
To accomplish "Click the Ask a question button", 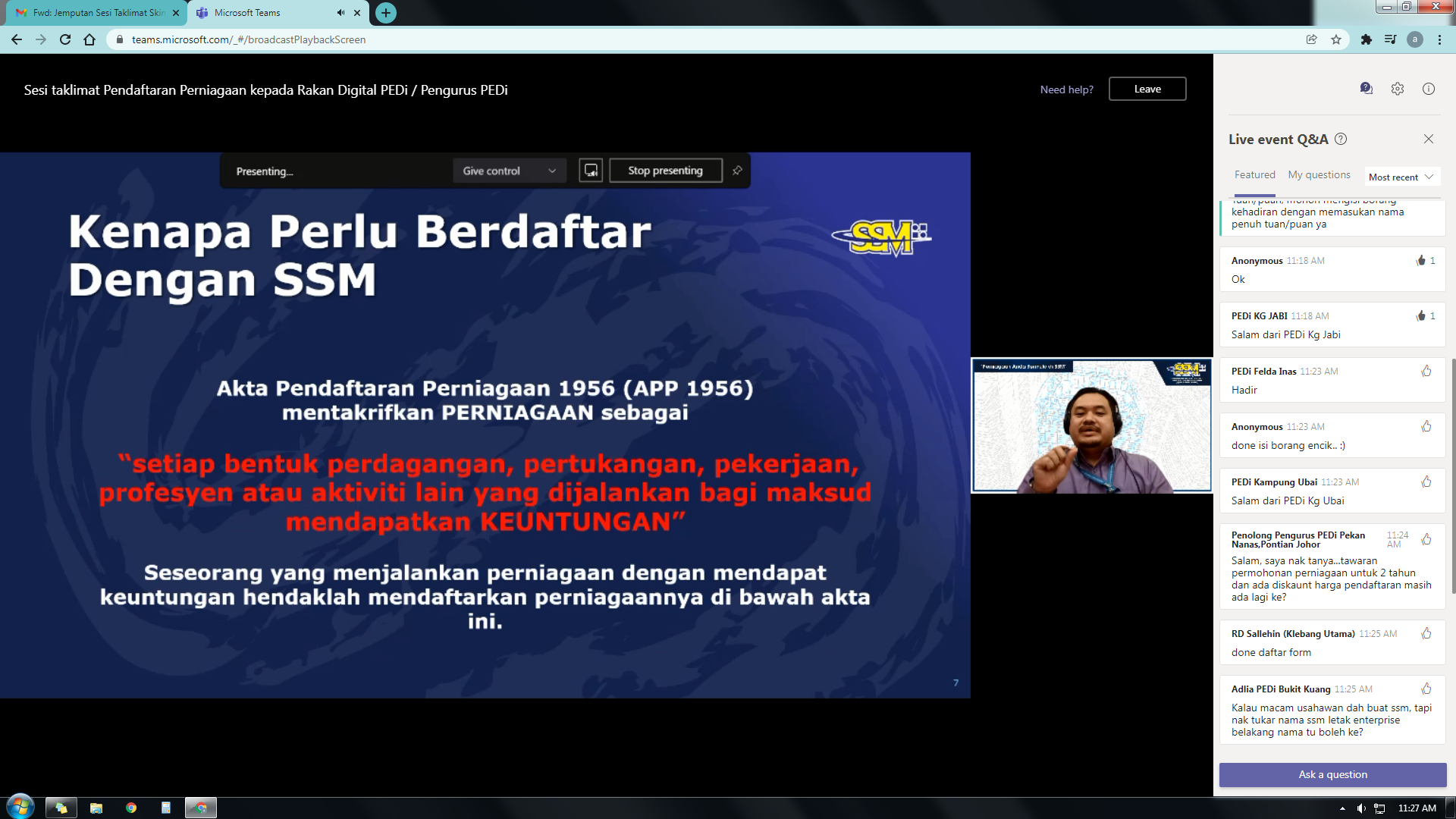I will click(x=1332, y=774).
